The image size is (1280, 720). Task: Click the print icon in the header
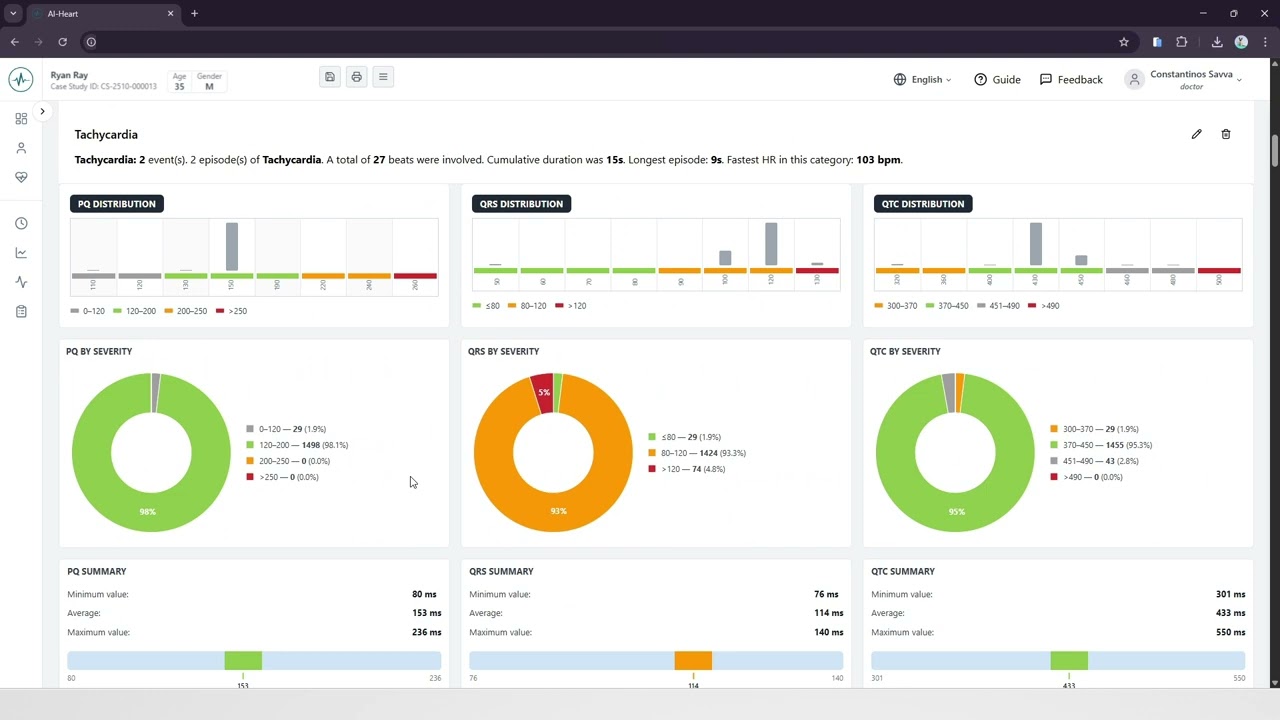point(356,77)
